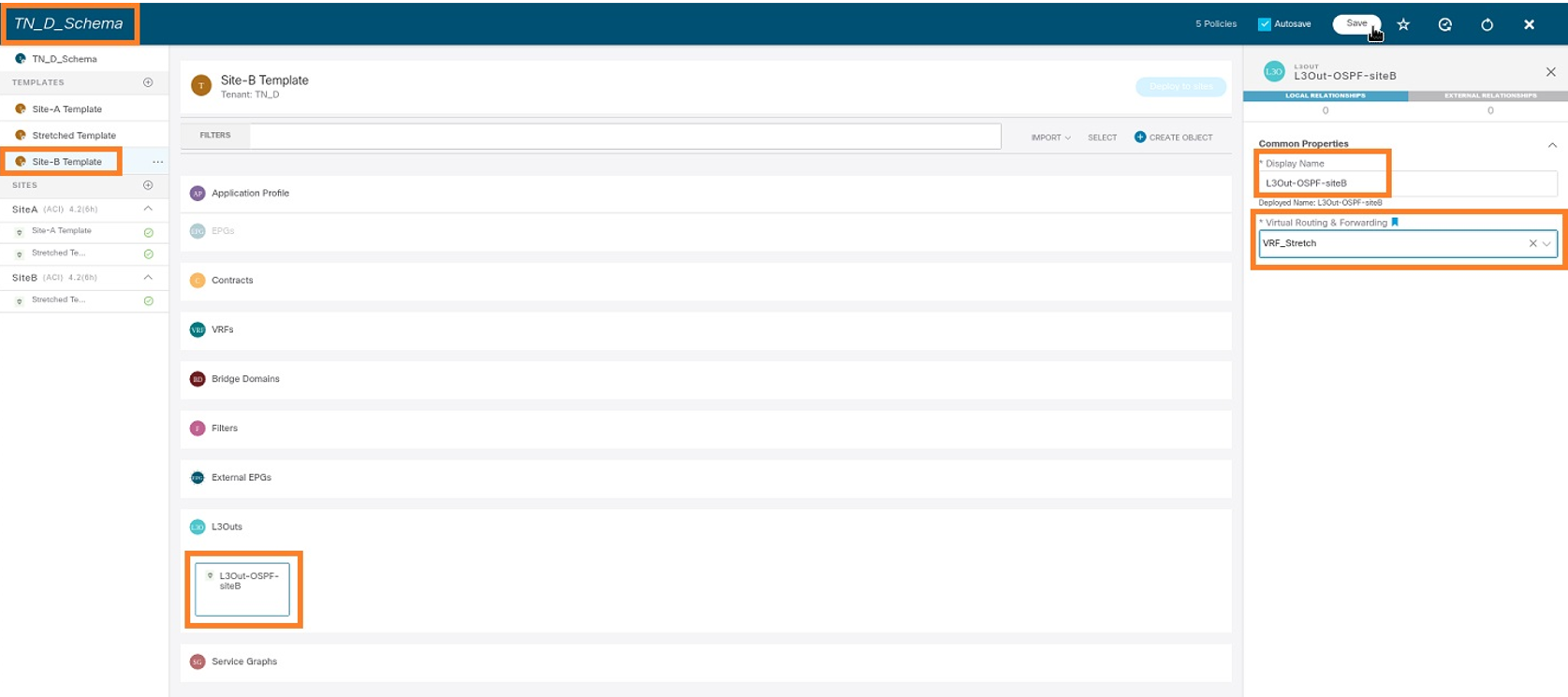Click the Filters input field
The height and width of the screenshot is (697, 1568).
pos(625,137)
